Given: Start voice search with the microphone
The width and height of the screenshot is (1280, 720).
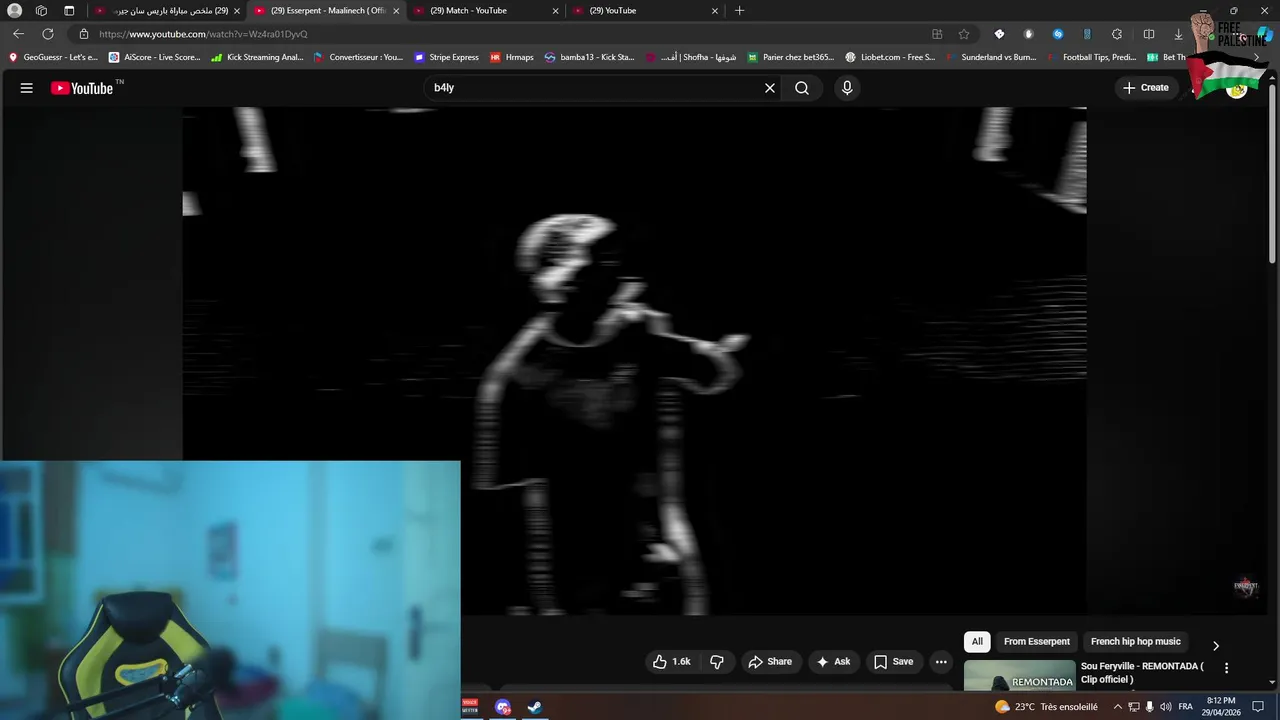Looking at the screenshot, I should click(x=847, y=88).
